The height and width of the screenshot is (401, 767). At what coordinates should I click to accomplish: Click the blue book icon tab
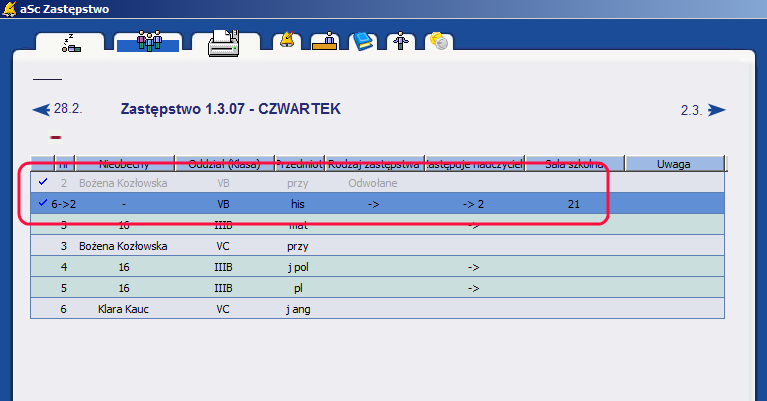point(362,42)
